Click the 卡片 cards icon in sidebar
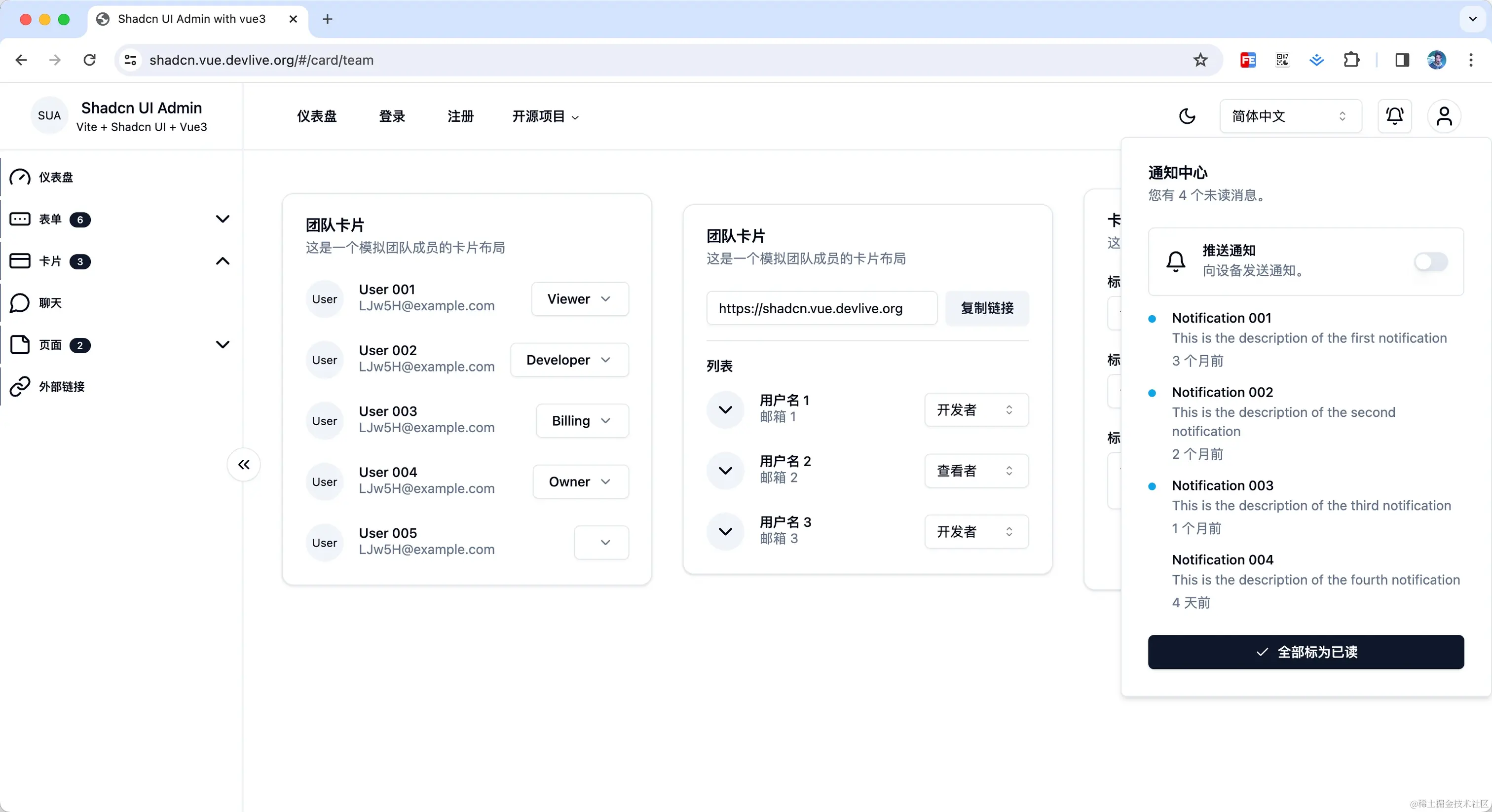The height and width of the screenshot is (812, 1492). click(x=19, y=260)
